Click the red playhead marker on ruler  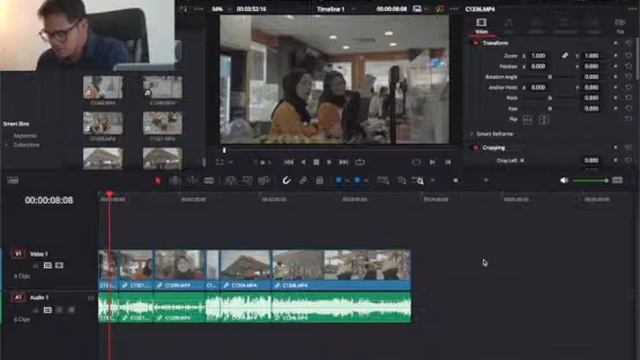pyautogui.click(x=109, y=194)
